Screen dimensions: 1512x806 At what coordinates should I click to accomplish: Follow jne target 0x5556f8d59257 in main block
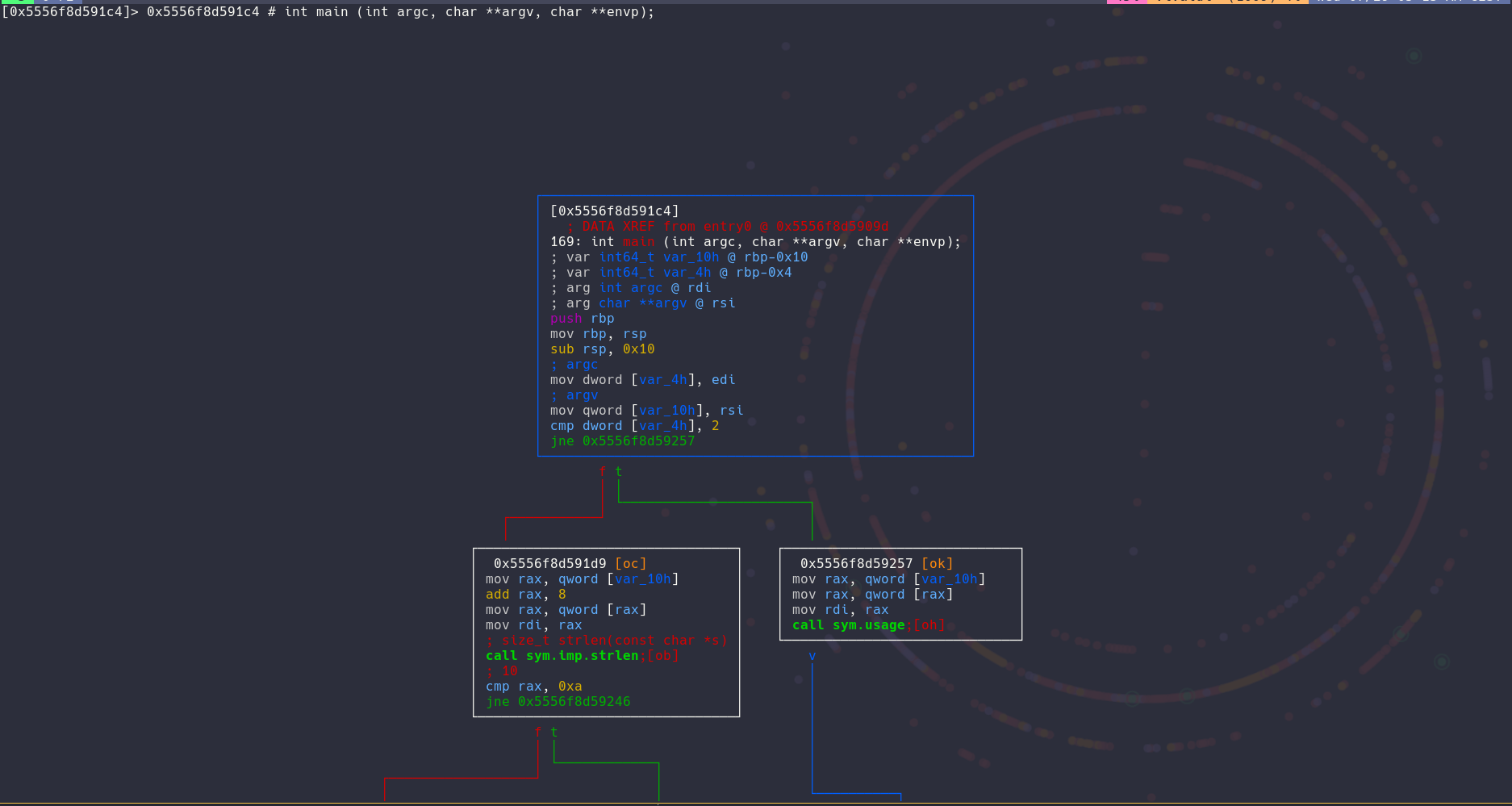click(x=638, y=441)
